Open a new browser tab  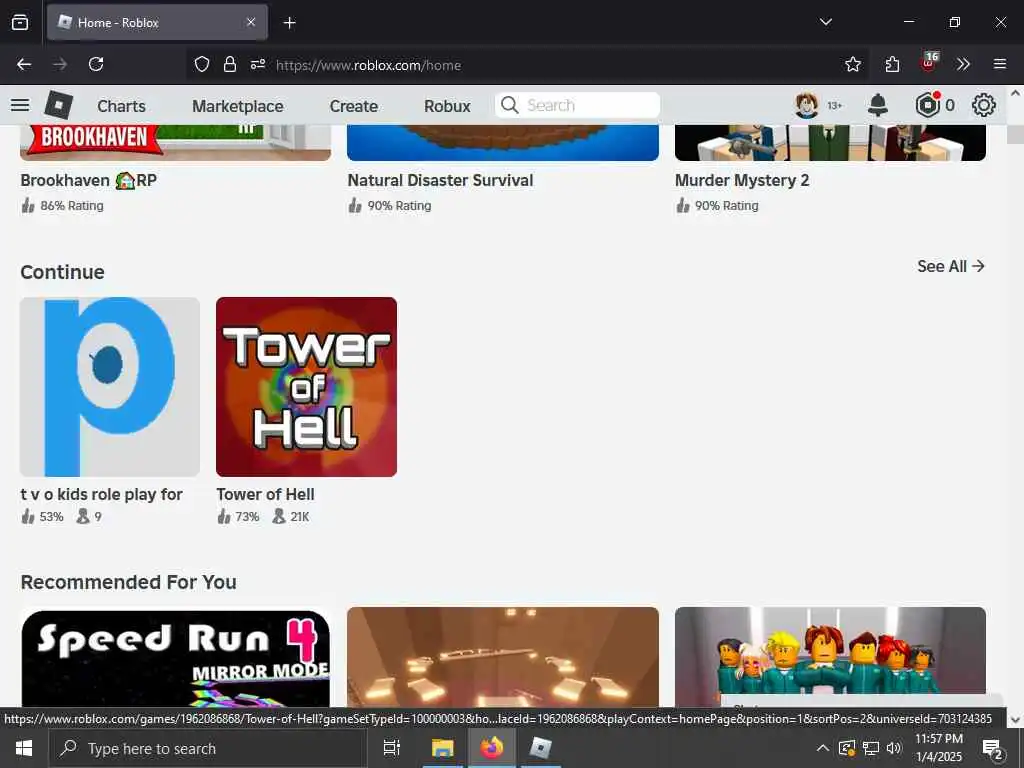pyautogui.click(x=289, y=23)
